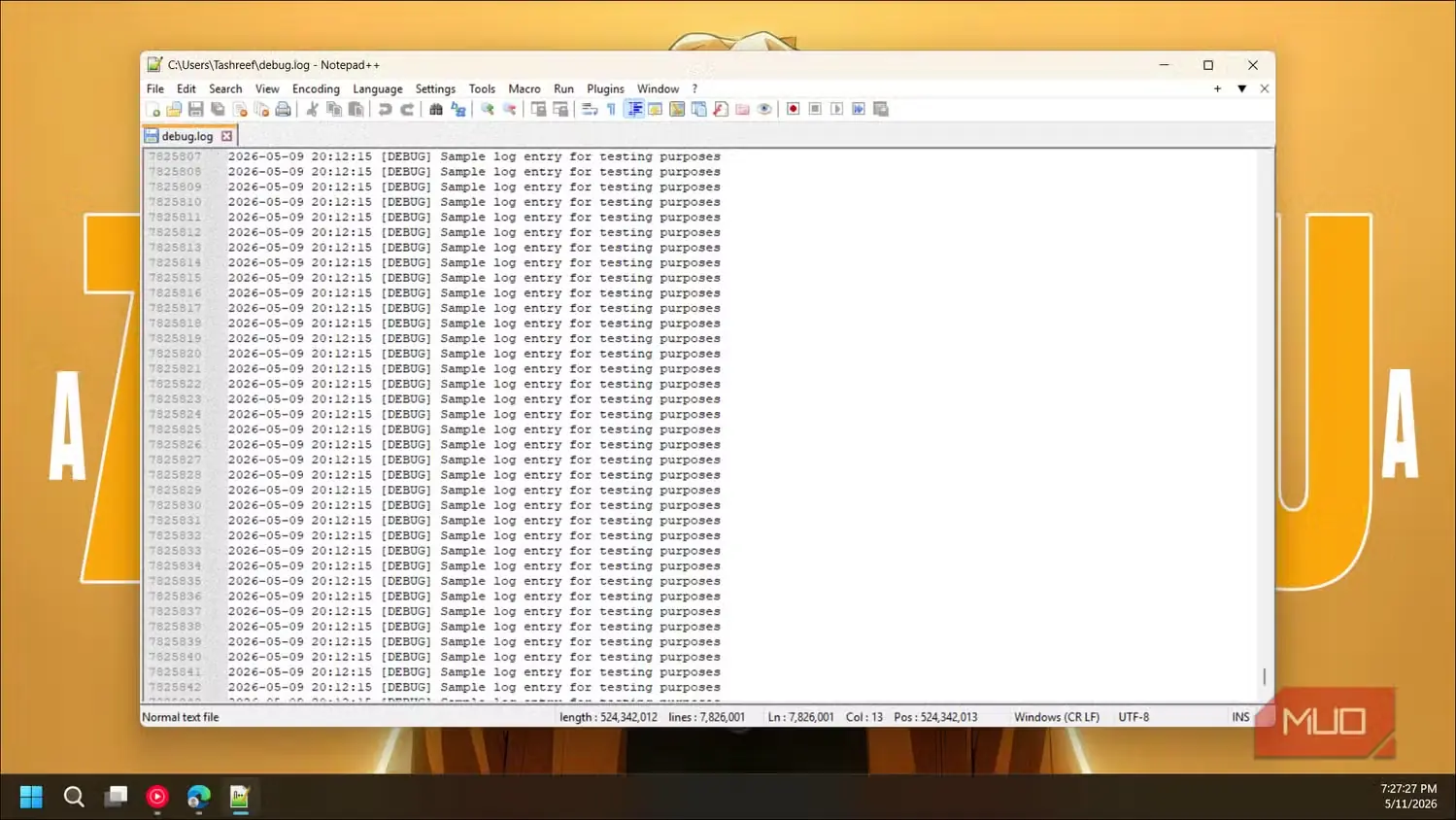The image size is (1456, 820).
Task: Click the UTF-8 encoding in the status bar
Action: tap(1134, 717)
